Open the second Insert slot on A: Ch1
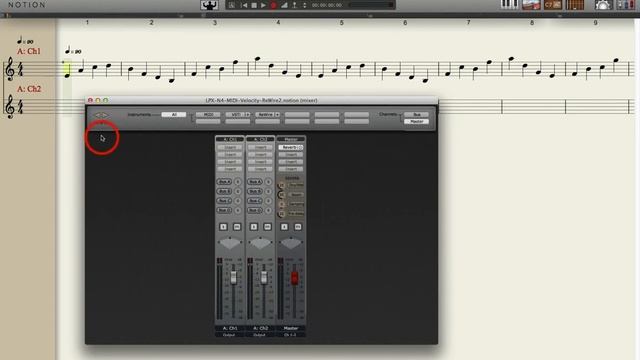This screenshot has width=640, height=360. coord(230,155)
